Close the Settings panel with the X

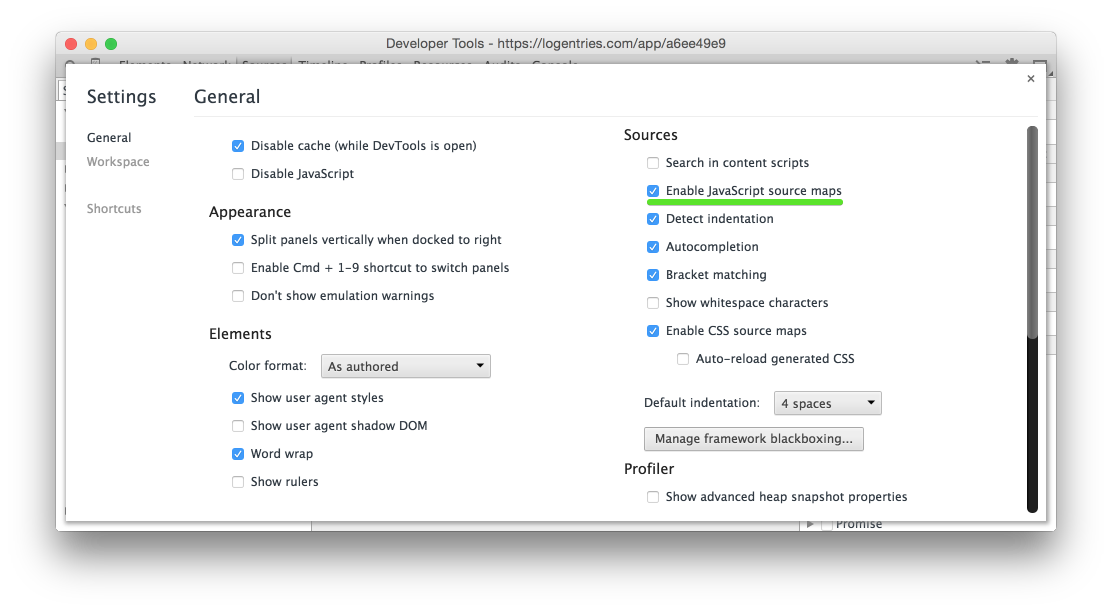(x=1031, y=79)
